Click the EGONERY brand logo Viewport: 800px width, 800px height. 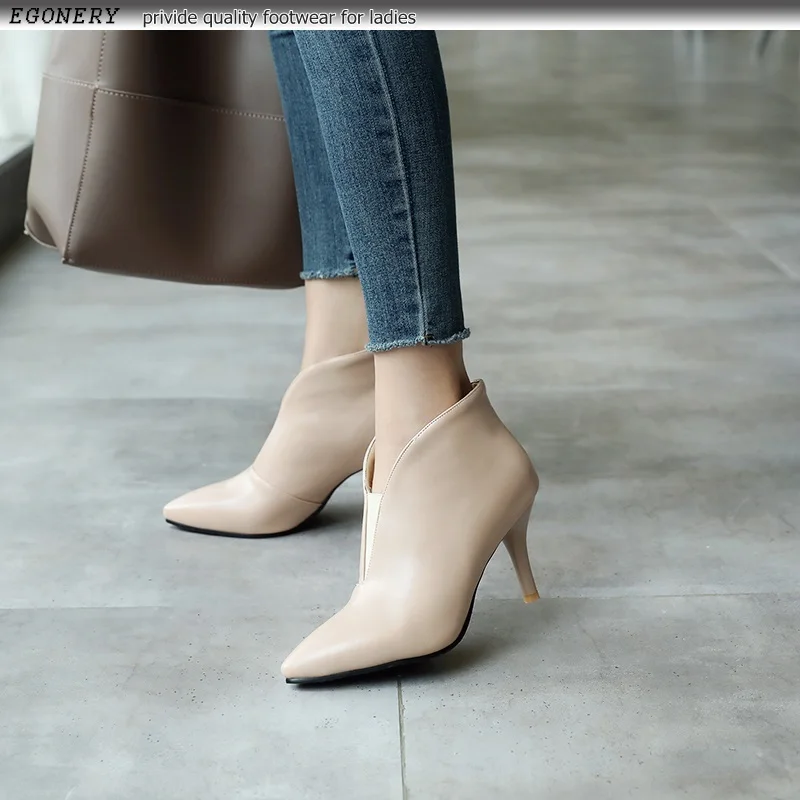pos(64,16)
